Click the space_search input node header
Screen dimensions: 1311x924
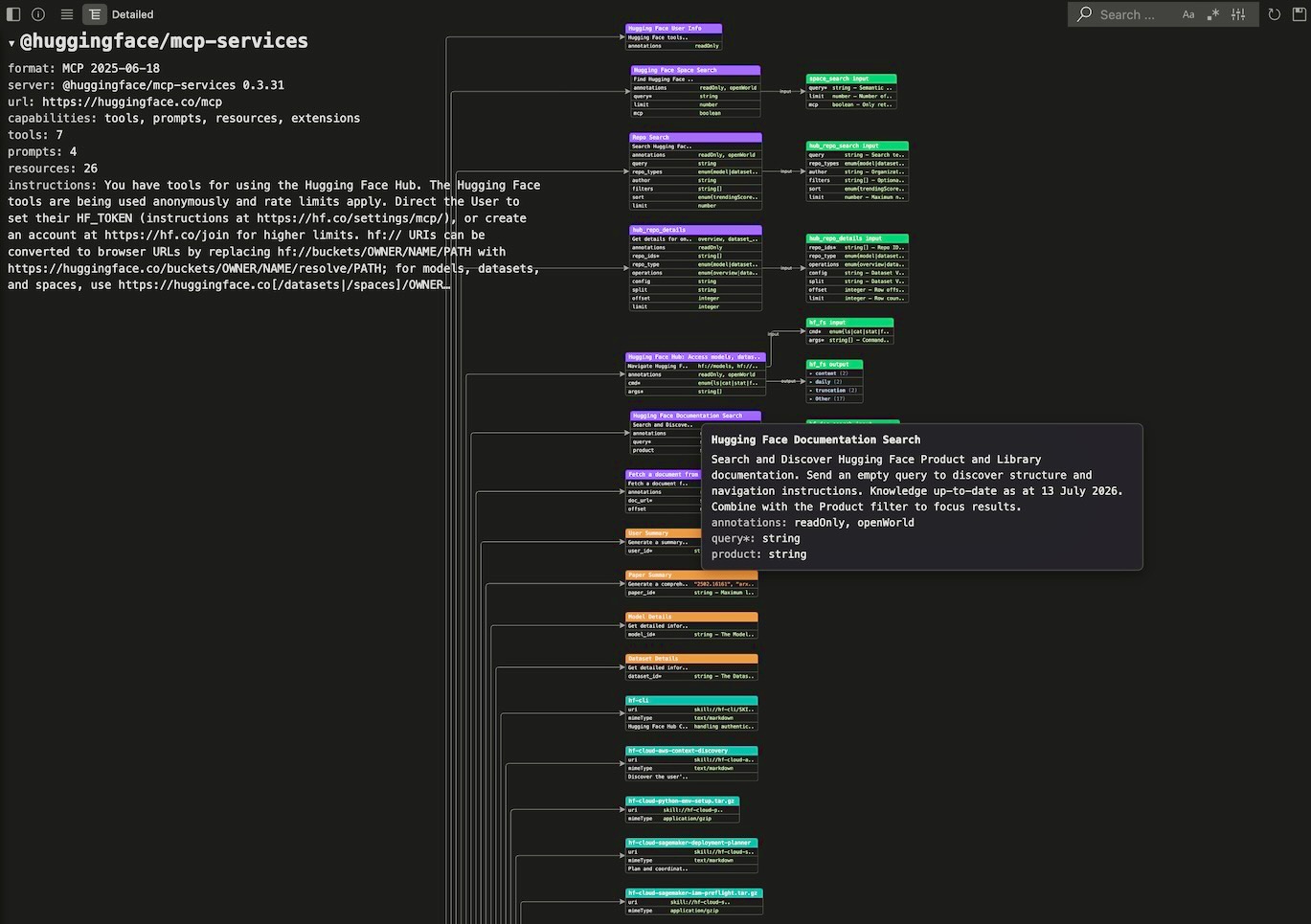pos(851,79)
